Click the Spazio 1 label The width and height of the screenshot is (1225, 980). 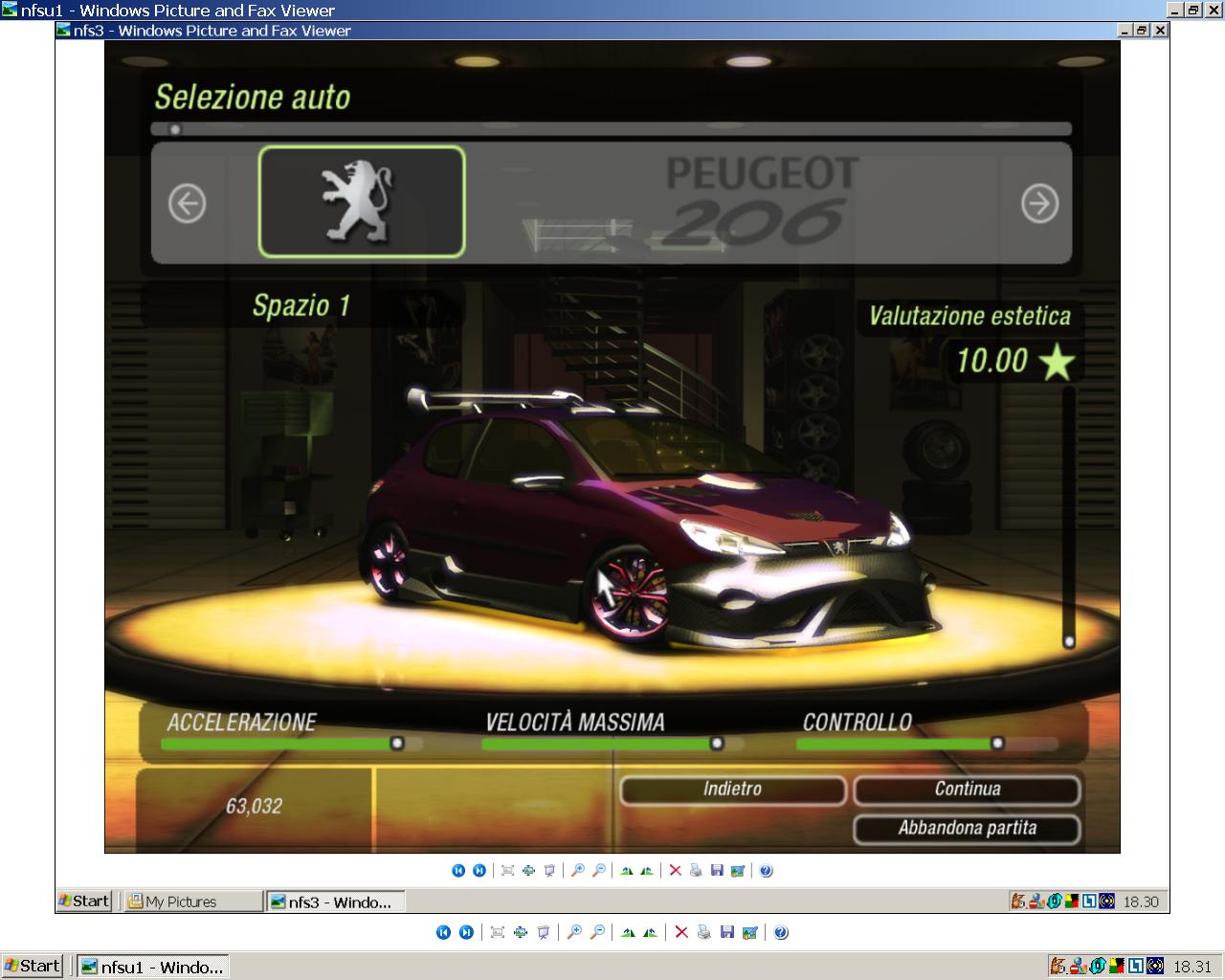(301, 306)
